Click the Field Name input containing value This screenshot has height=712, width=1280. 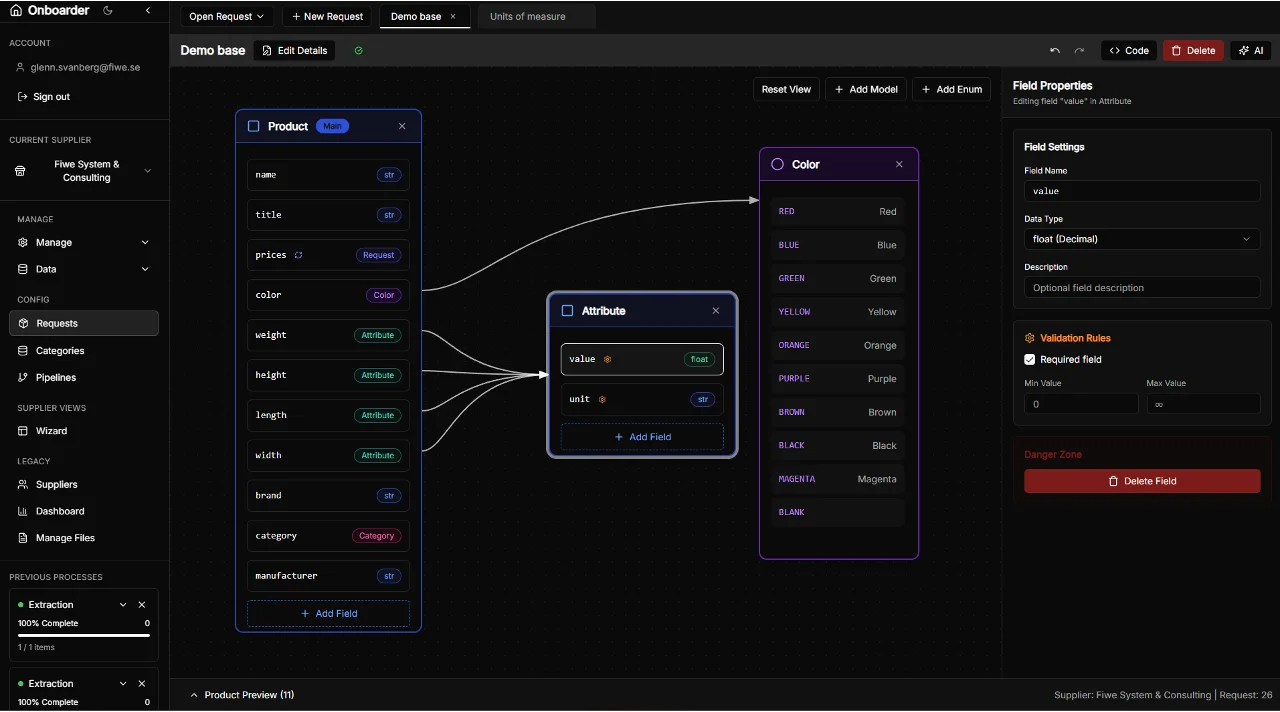coord(1141,191)
